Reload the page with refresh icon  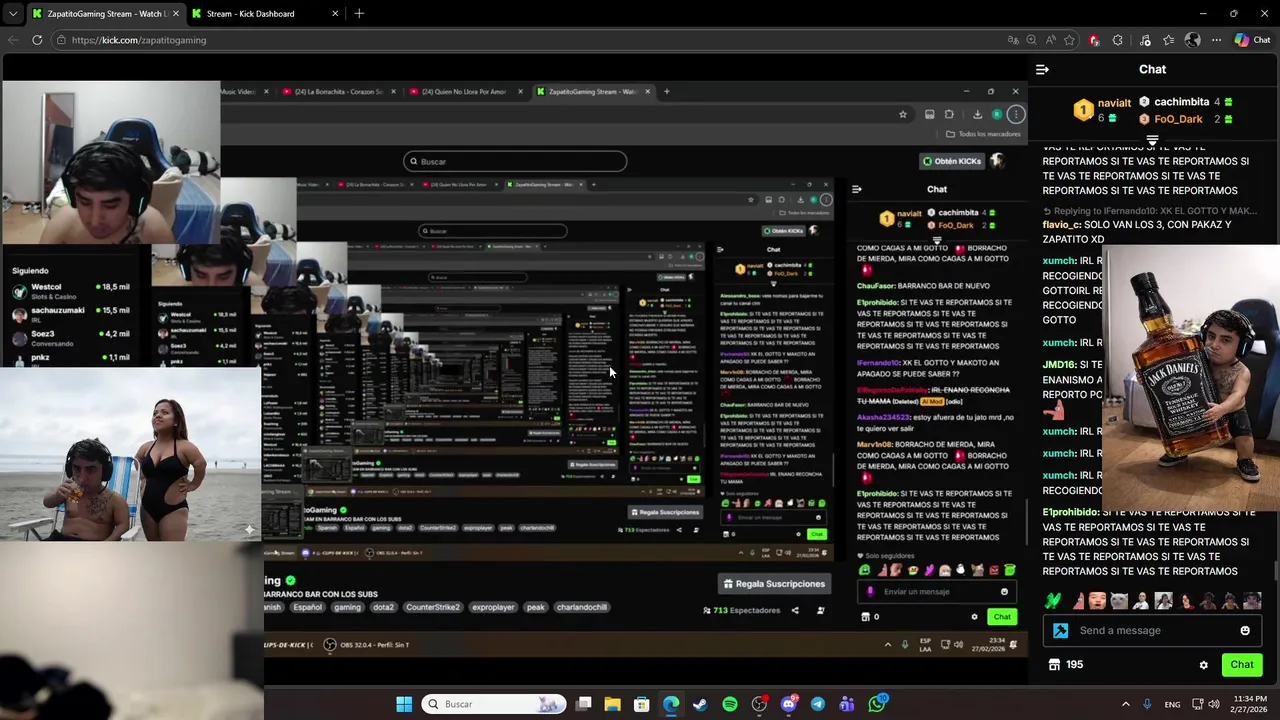pyautogui.click(x=37, y=40)
